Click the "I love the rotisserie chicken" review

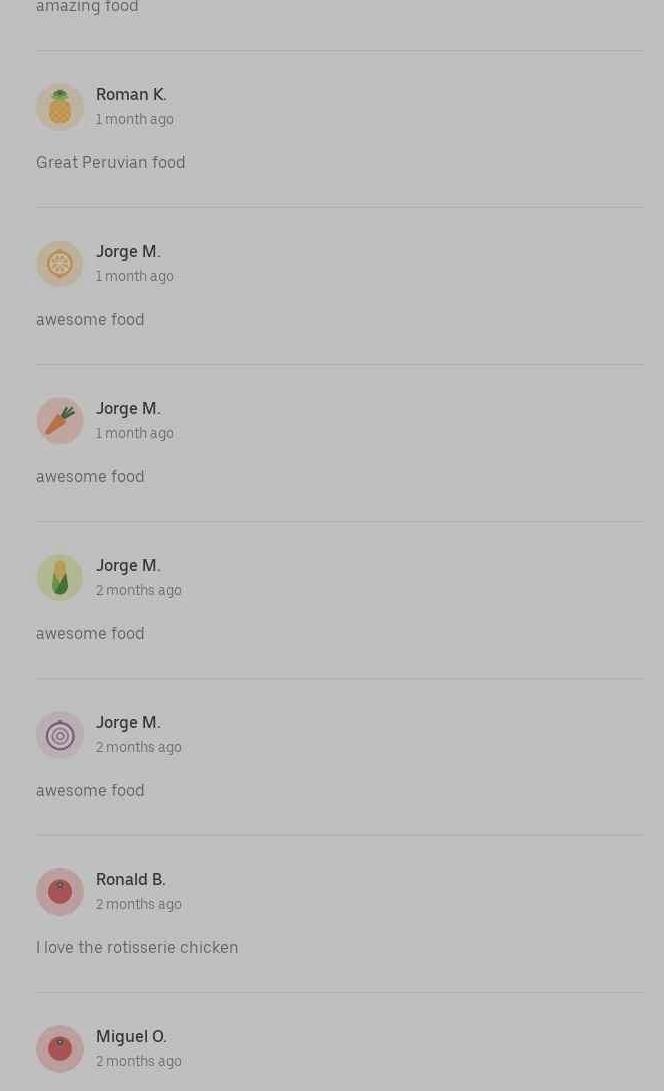click(x=137, y=947)
